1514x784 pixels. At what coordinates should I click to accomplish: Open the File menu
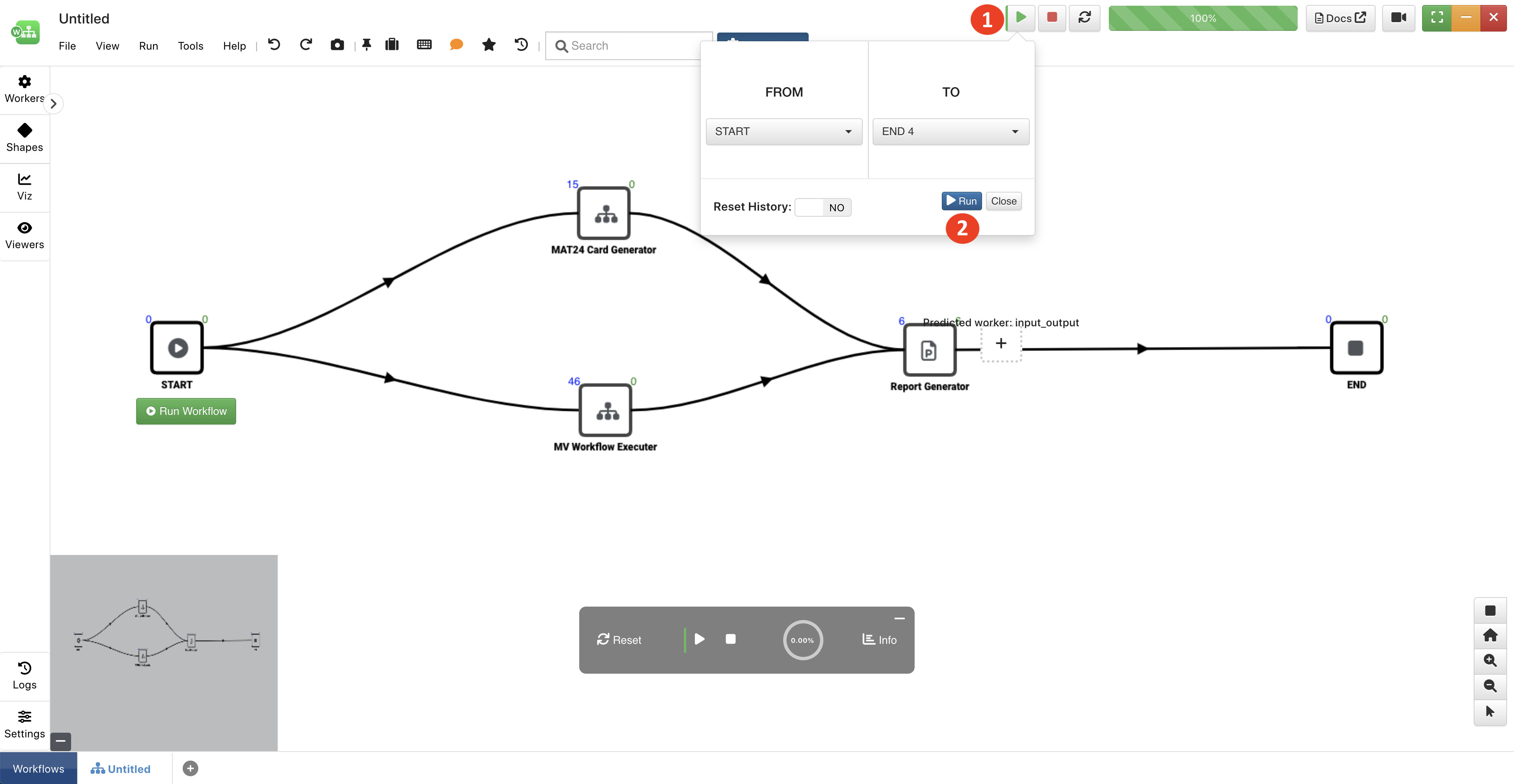[x=67, y=46]
